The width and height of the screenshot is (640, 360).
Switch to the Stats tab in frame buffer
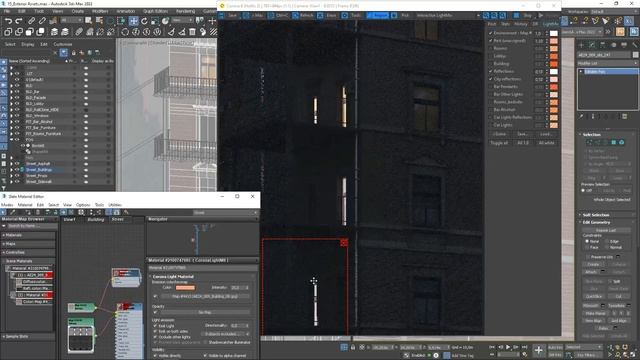(x=505, y=24)
